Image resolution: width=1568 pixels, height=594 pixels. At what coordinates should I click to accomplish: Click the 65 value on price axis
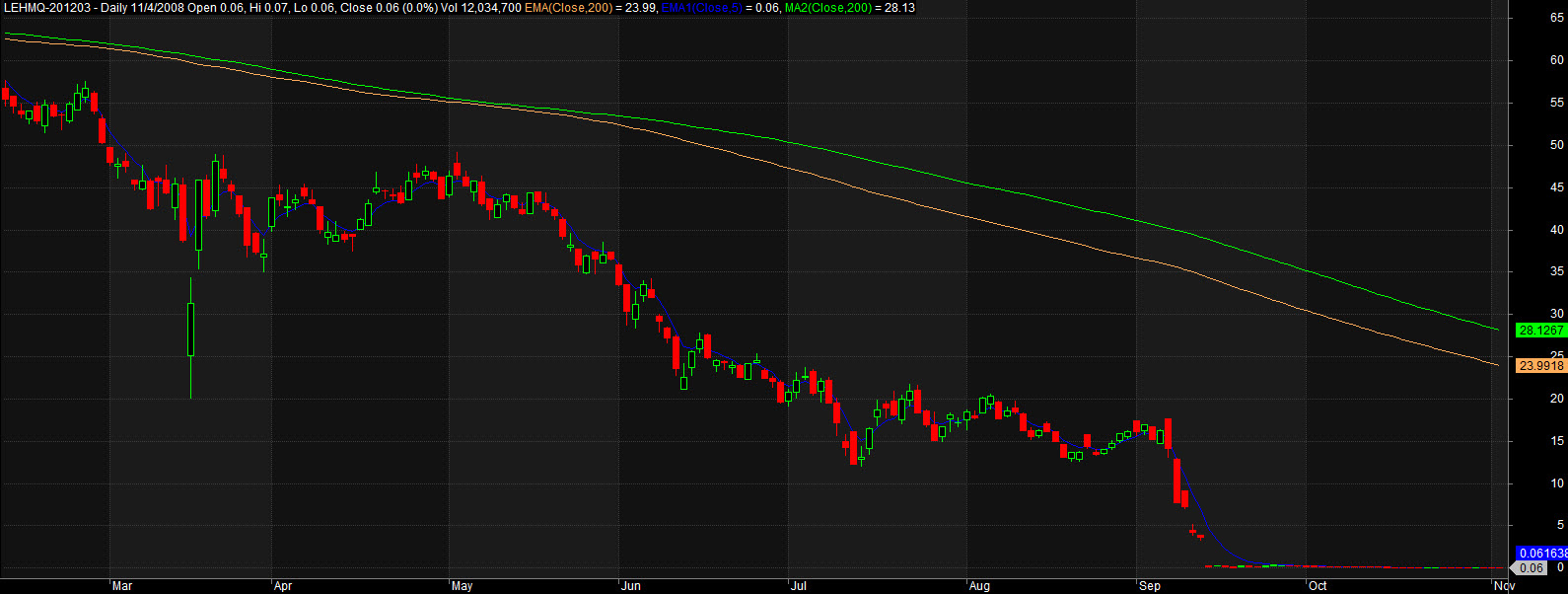[x=1557, y=18]
